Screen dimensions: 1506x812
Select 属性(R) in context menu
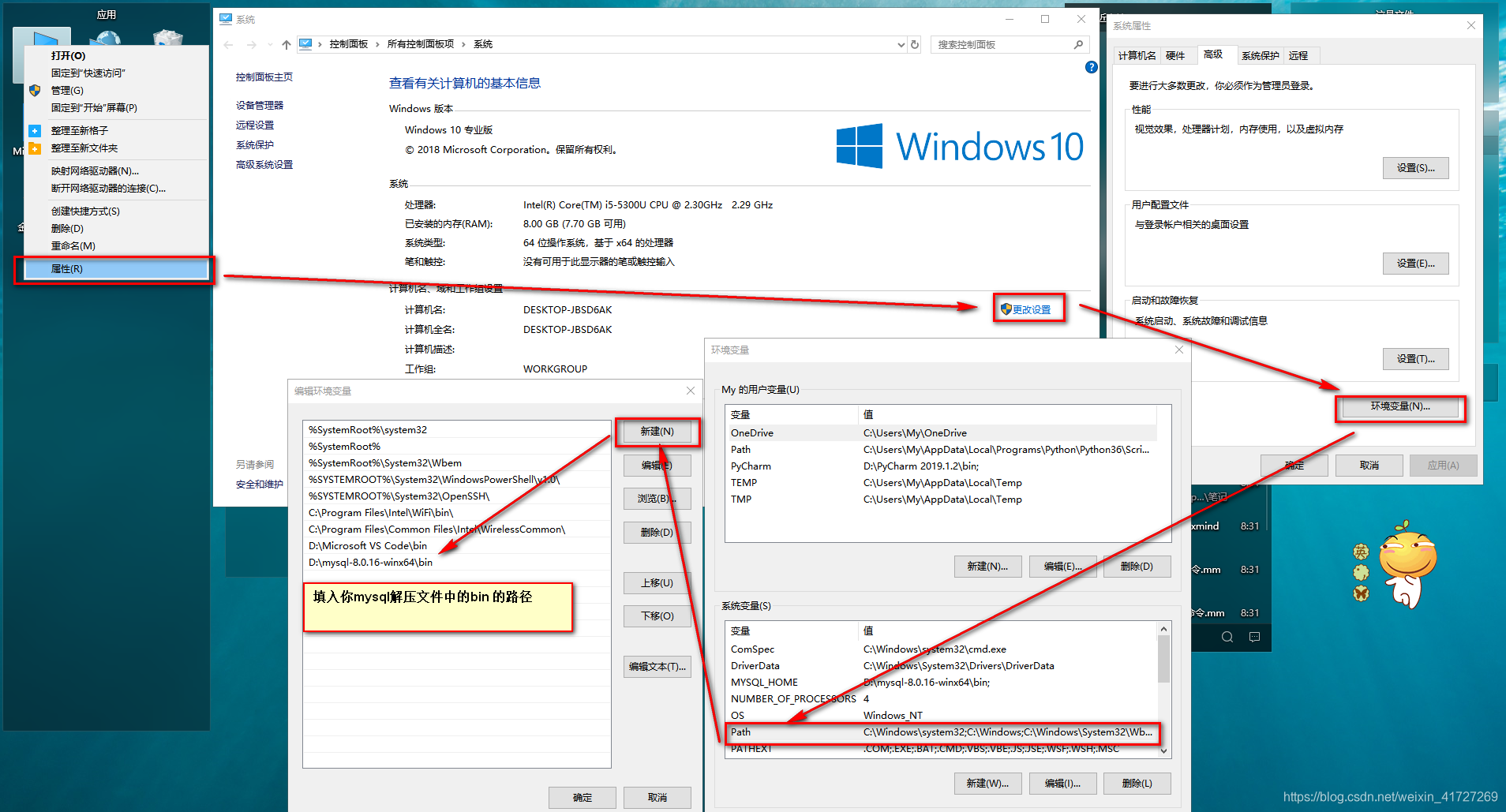click(117, 269)
